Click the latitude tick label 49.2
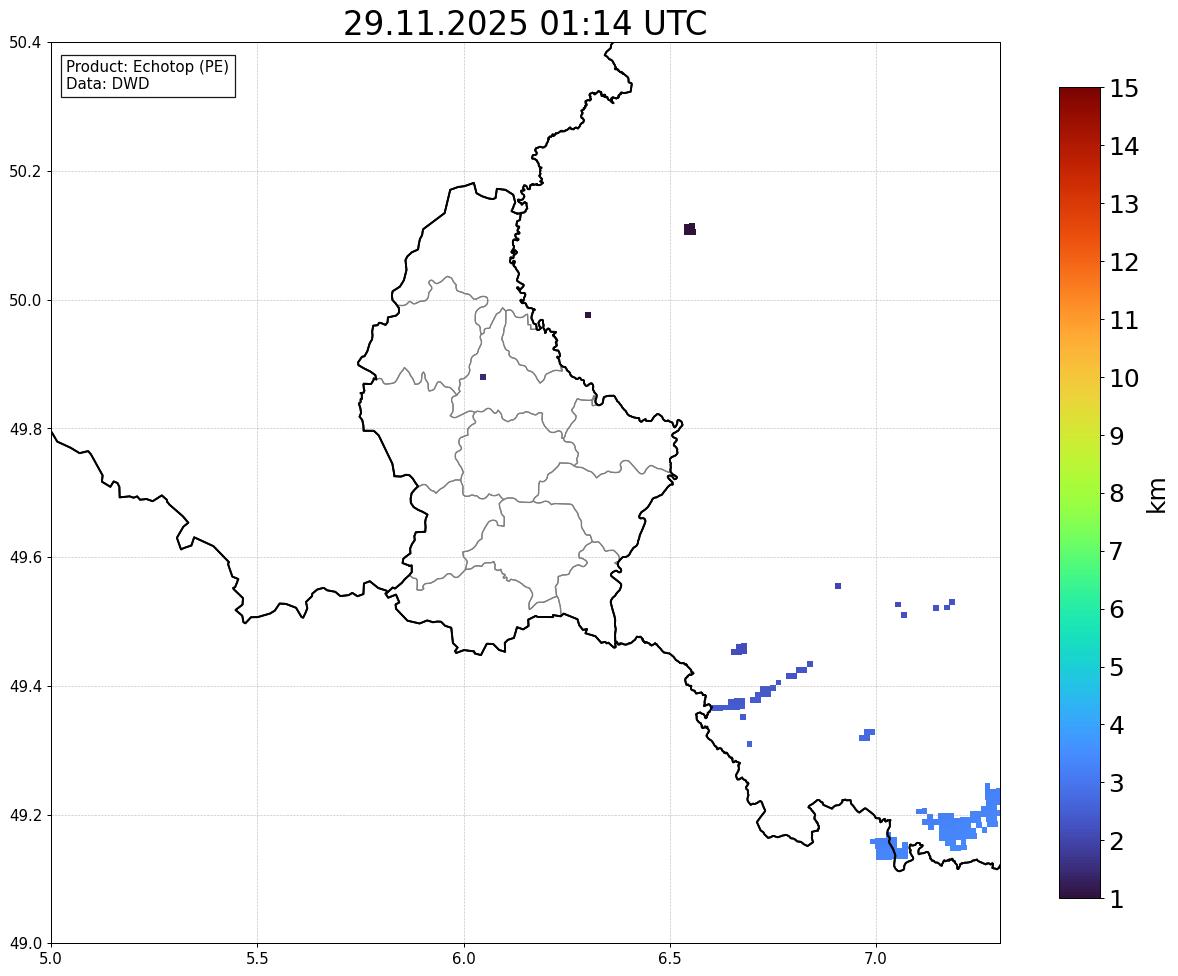This screenshot has width=1178, height=976. 25,815
